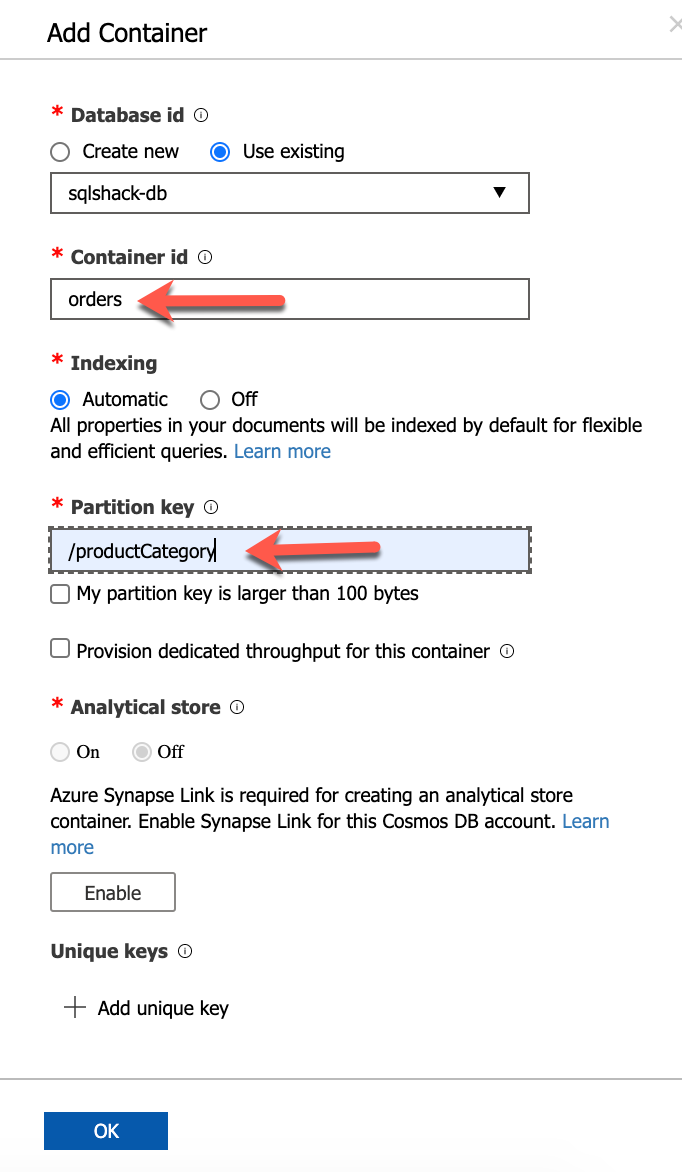Click the Unique keys info icon

(185, 951)
